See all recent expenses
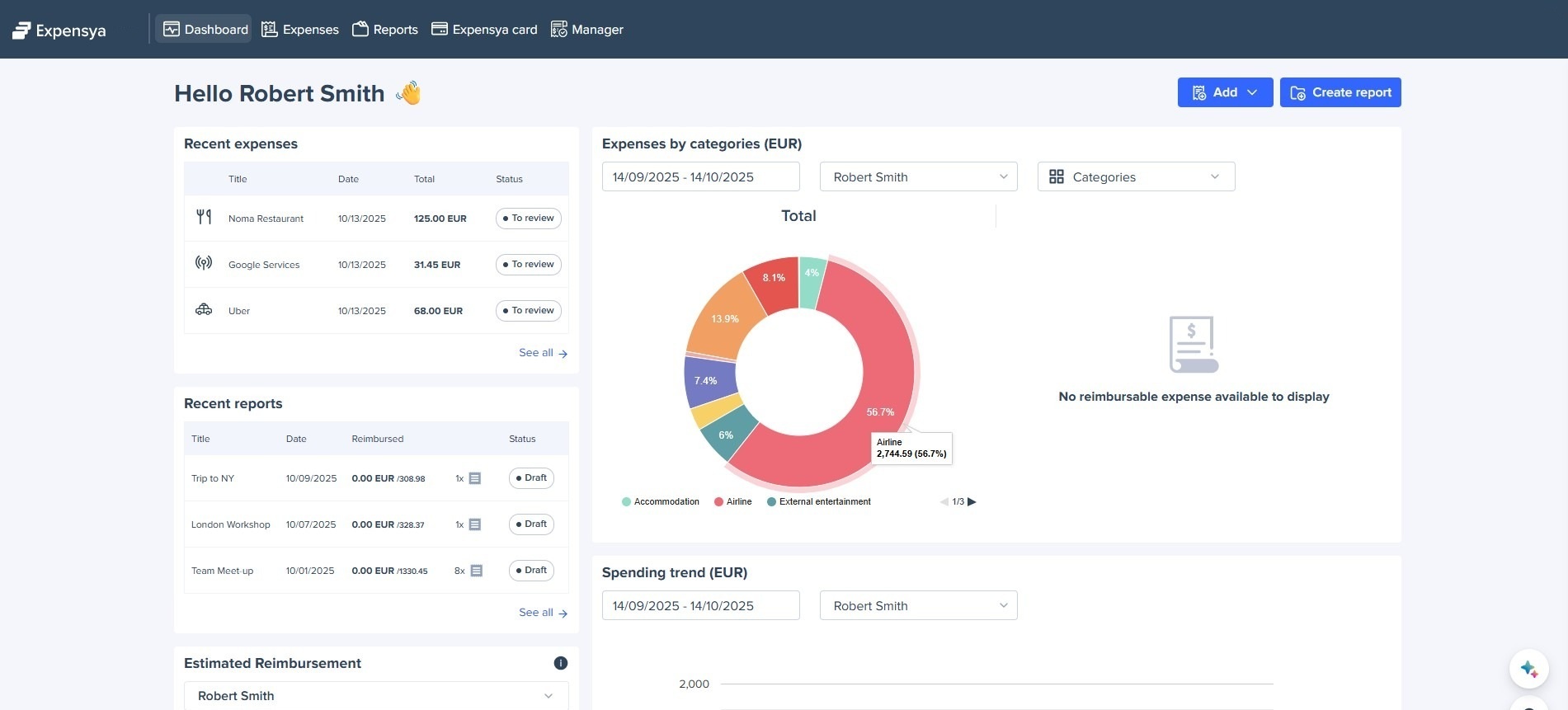The image size is (1568, 710). pyautogui.click(x=543, y=353)
